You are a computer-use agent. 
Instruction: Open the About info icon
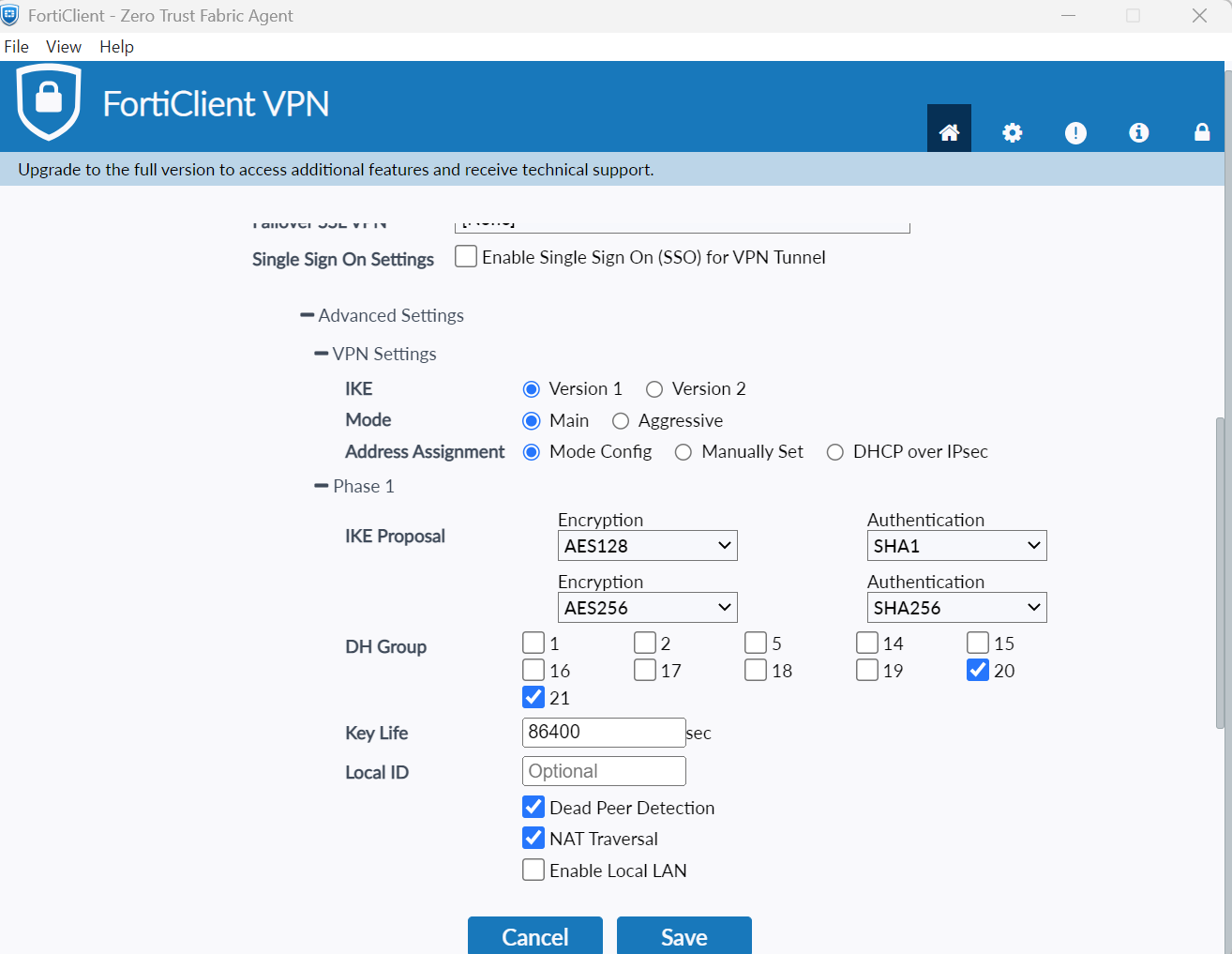pyautogui.click(x=1138, y=132)
